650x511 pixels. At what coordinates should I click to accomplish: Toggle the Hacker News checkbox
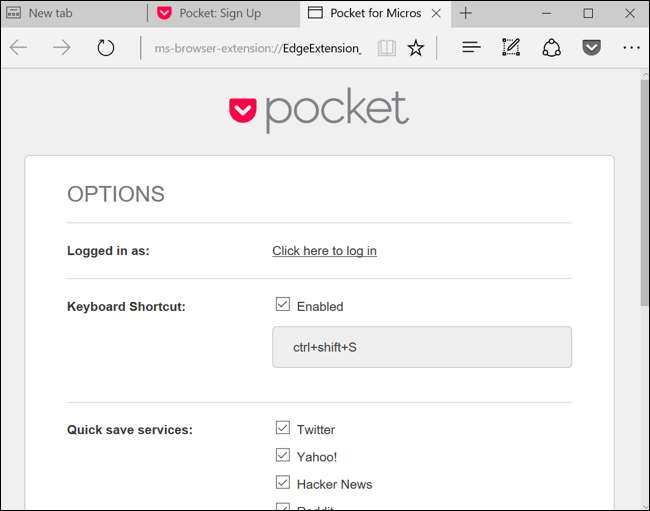283,483
